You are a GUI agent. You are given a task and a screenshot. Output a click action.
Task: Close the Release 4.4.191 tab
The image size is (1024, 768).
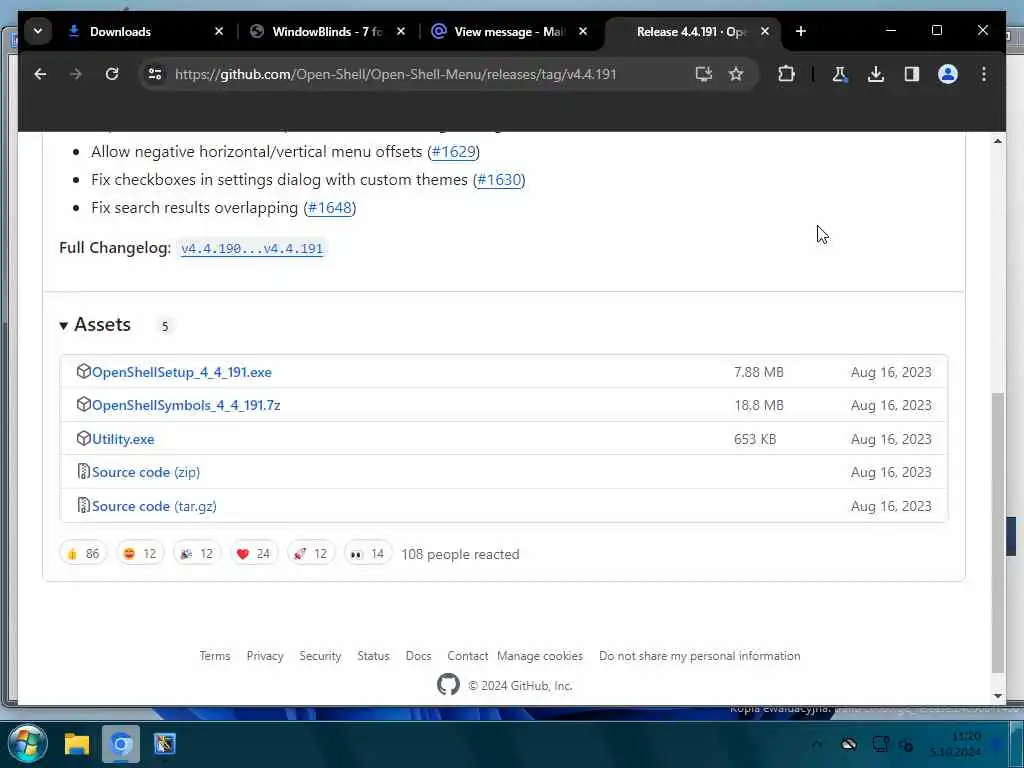pyautogui.click(x=765, y=31)
